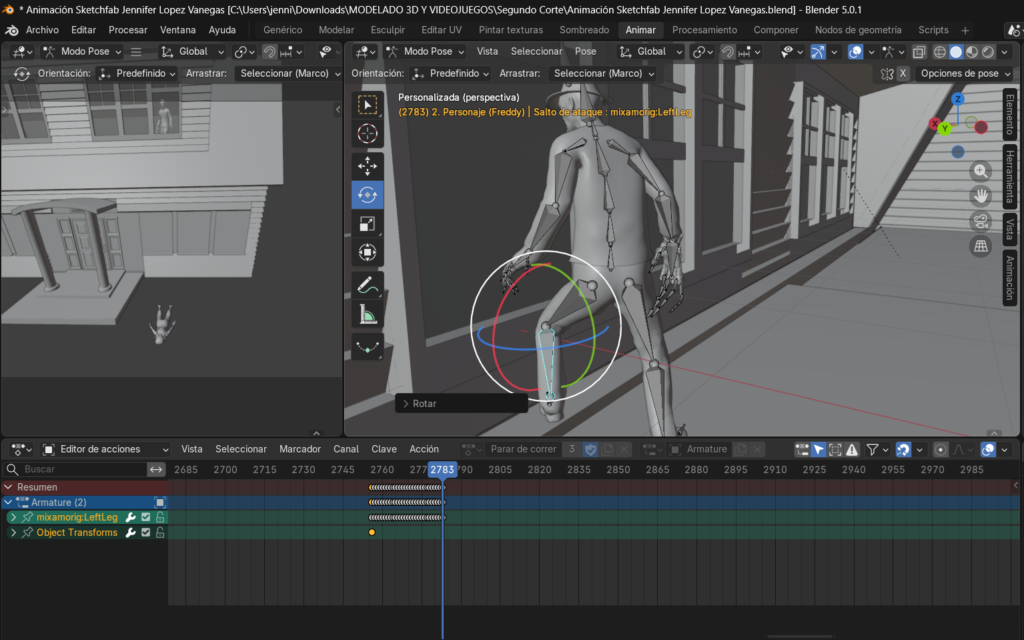Open Global orientation dropdown in main viewport
1024x640 pixels.
click(x=650, y=52)
